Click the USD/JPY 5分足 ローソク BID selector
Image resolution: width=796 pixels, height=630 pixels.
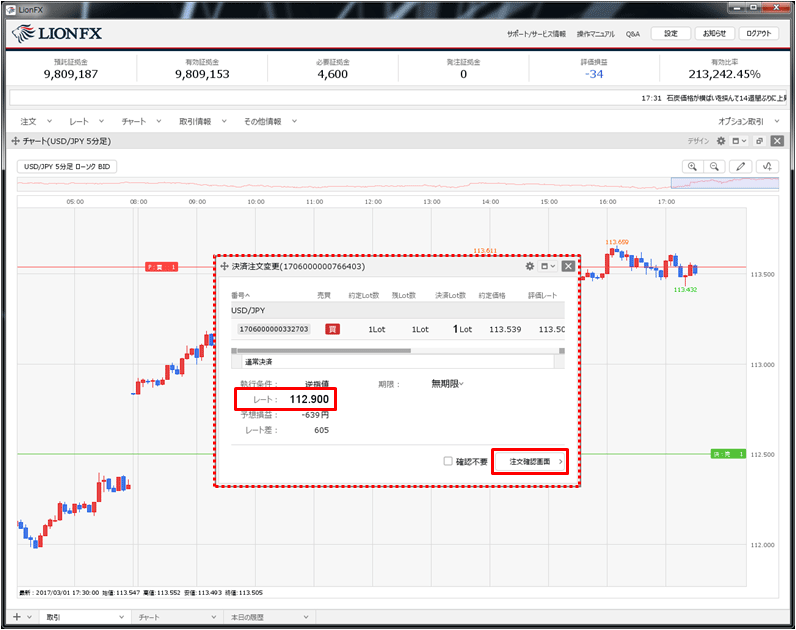[67, 167]
